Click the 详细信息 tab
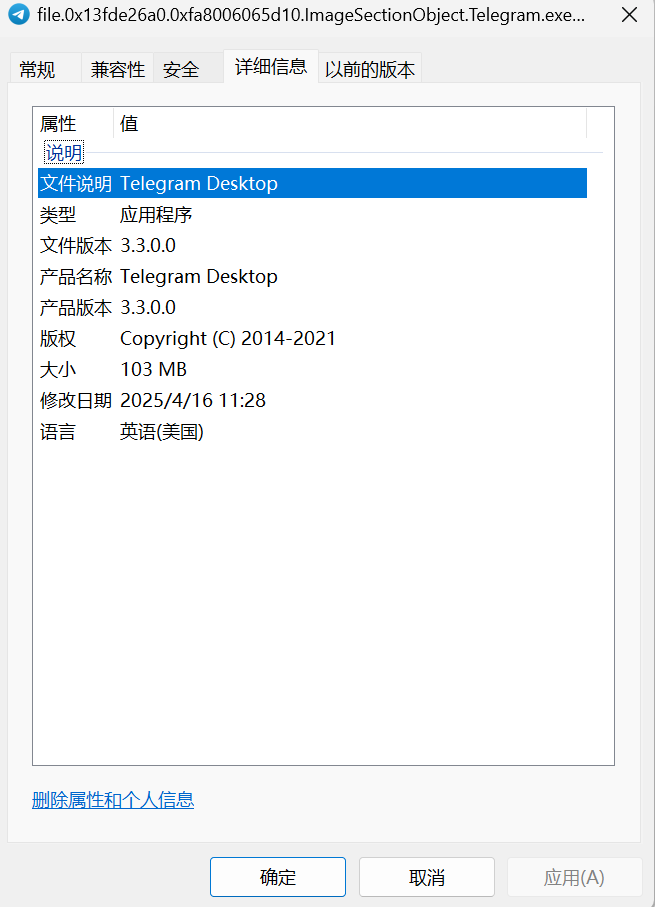655x907 pixels. pyautogui.click(x=271, y=67)
